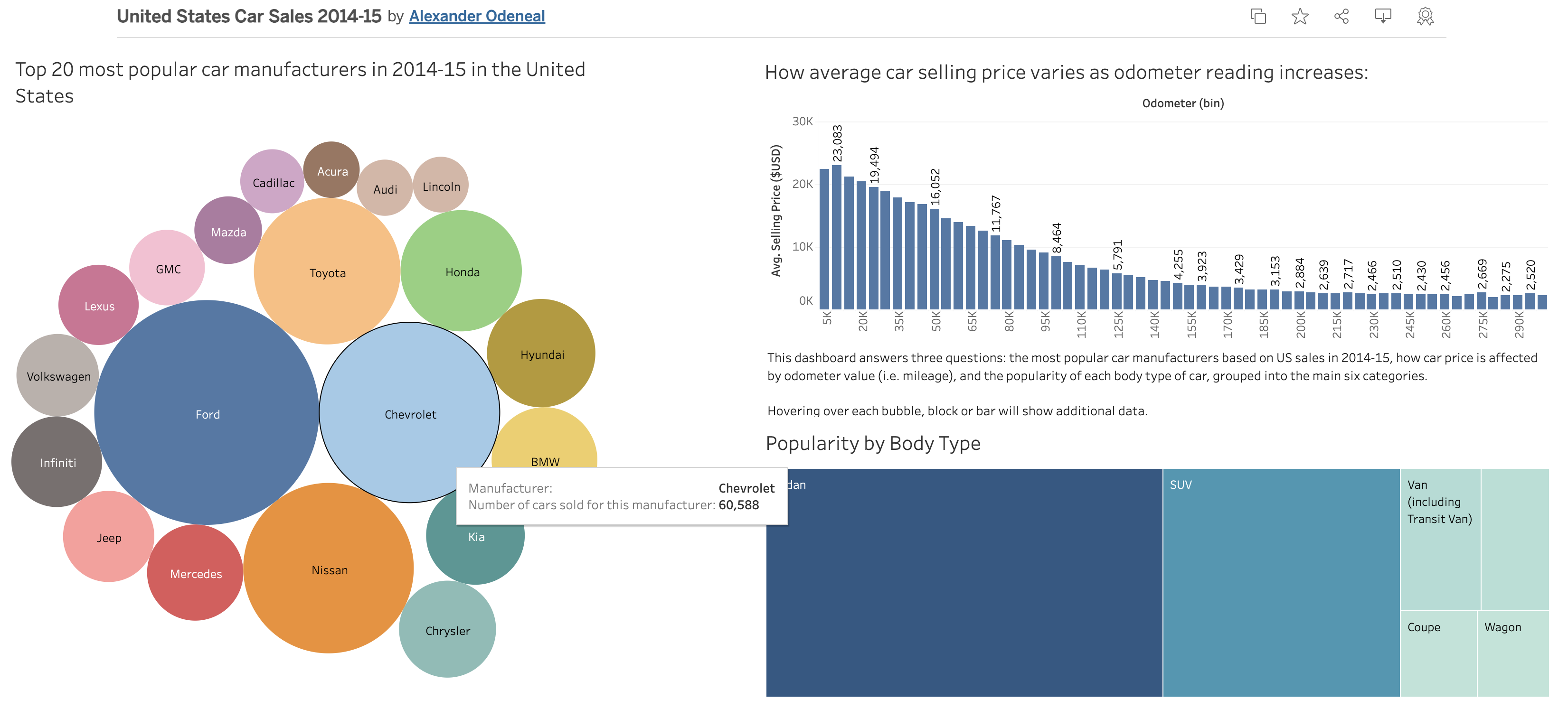Select the Honda bubble
The height and width of the screenshot is (709, 1568).
(x=462, y=272)
